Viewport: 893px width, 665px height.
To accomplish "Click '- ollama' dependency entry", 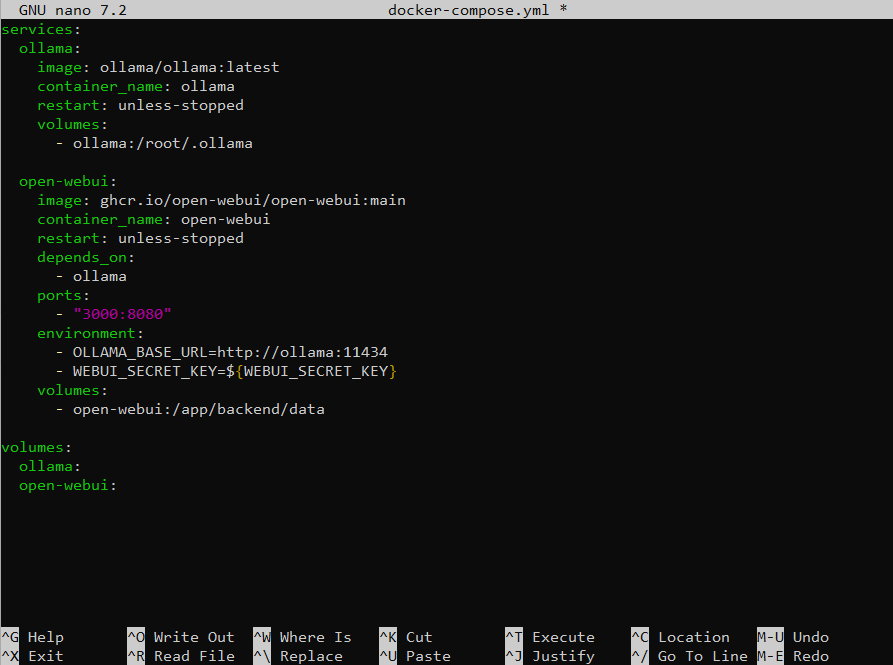I will point(91,276).
